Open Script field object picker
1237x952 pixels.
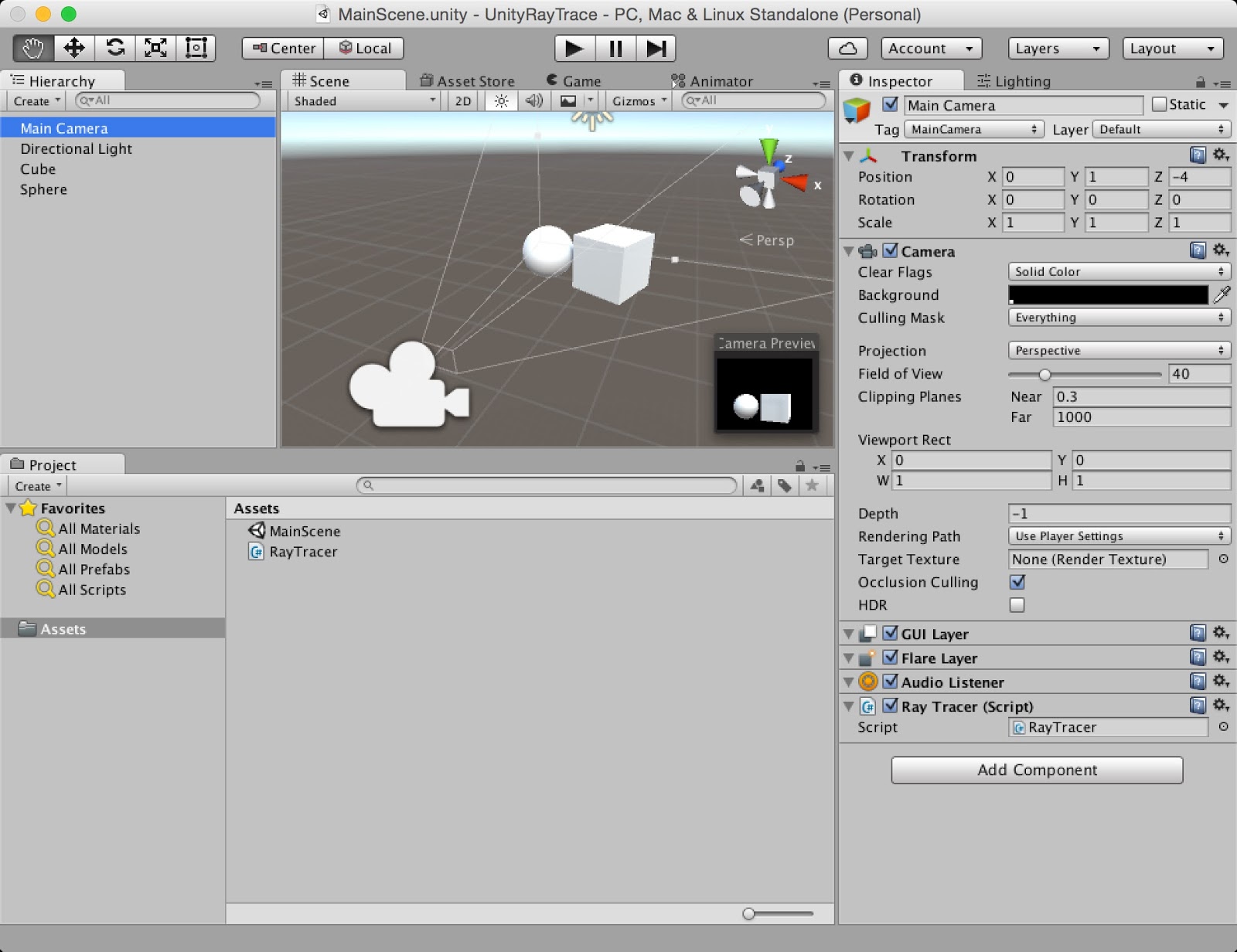(x=1223, y=726)
